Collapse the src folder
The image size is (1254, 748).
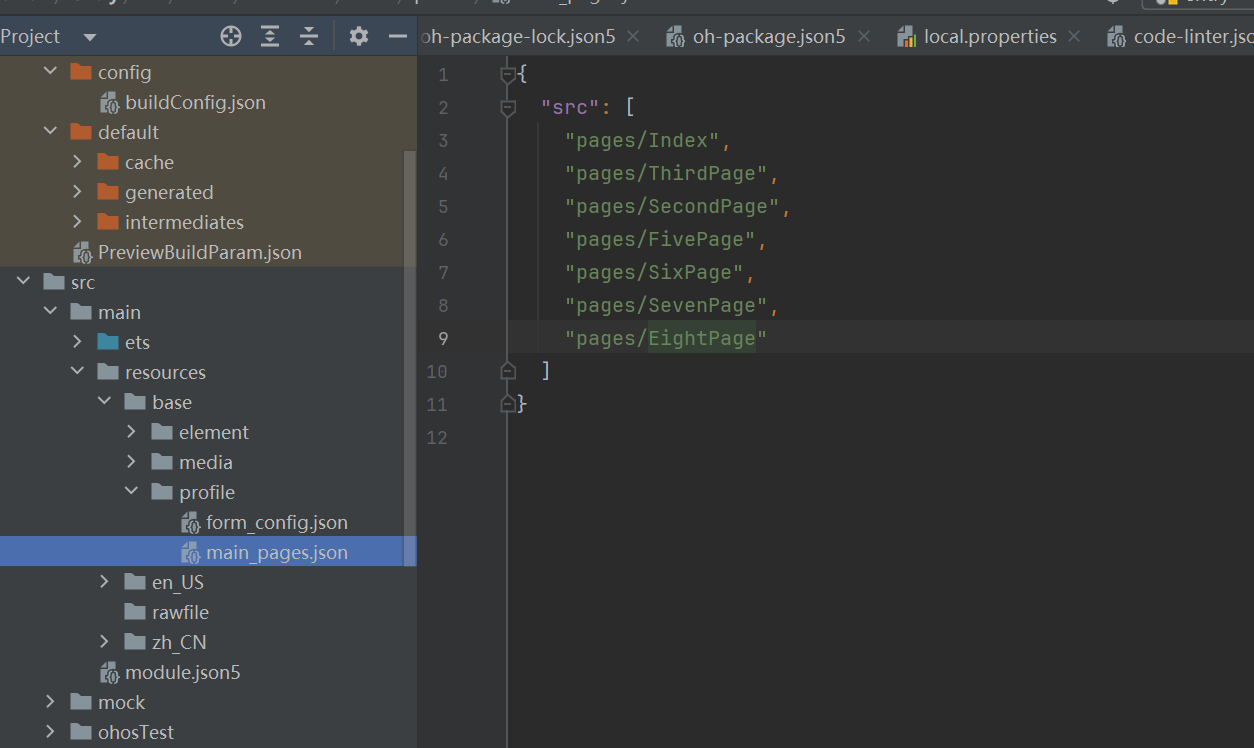coord(23,282)
